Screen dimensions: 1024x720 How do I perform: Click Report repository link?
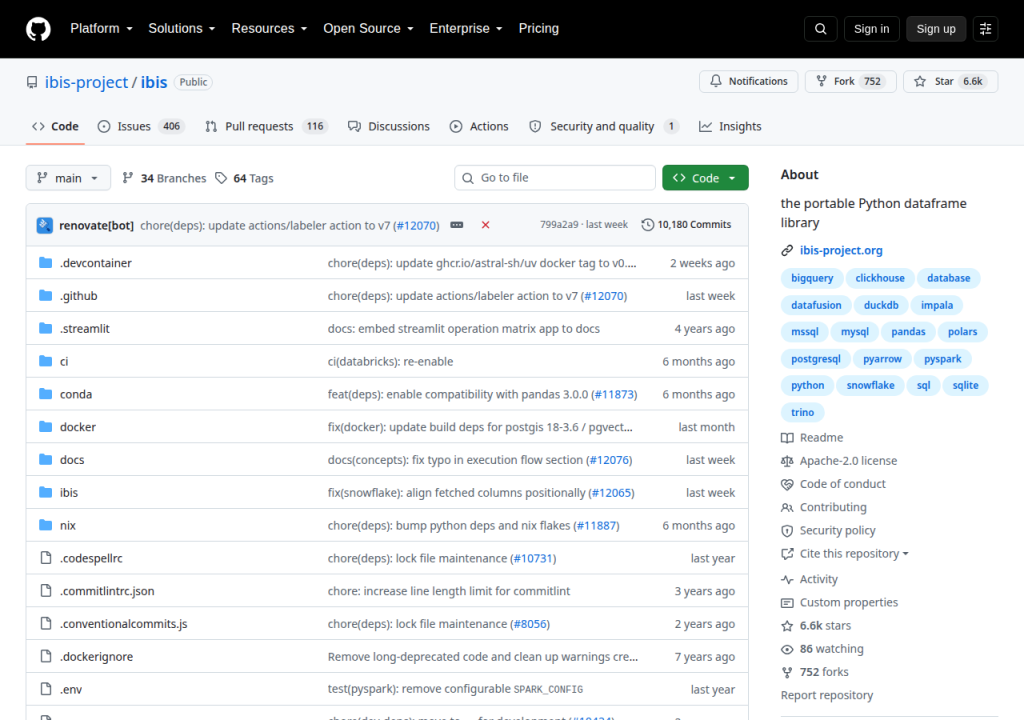click(x=826, y=695)
